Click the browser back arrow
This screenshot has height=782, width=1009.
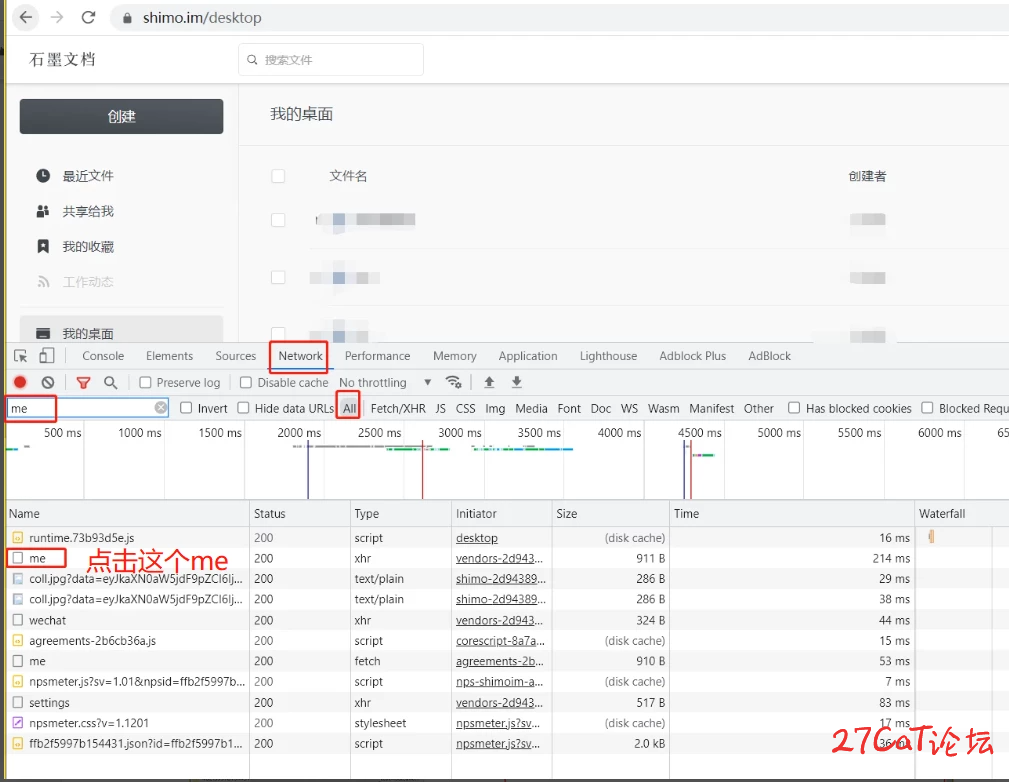coord(26,17)
